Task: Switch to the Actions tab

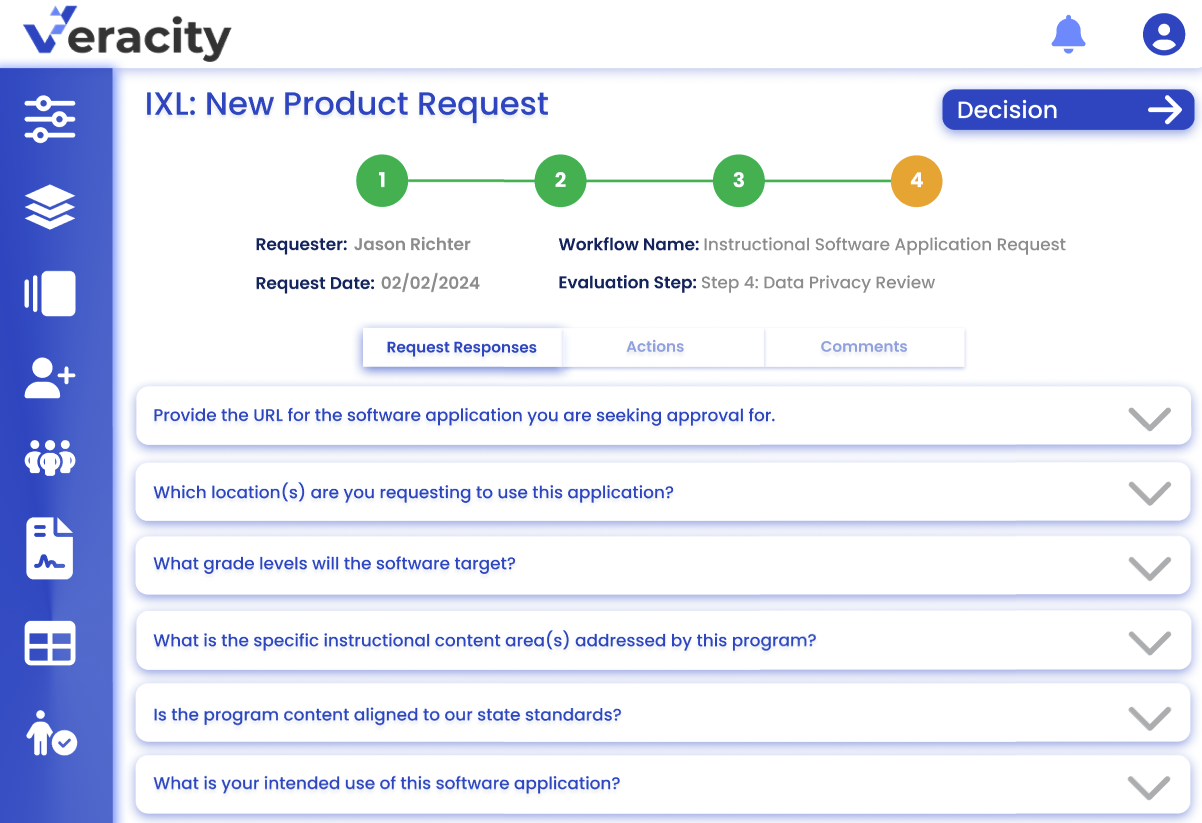Action: 655,347
